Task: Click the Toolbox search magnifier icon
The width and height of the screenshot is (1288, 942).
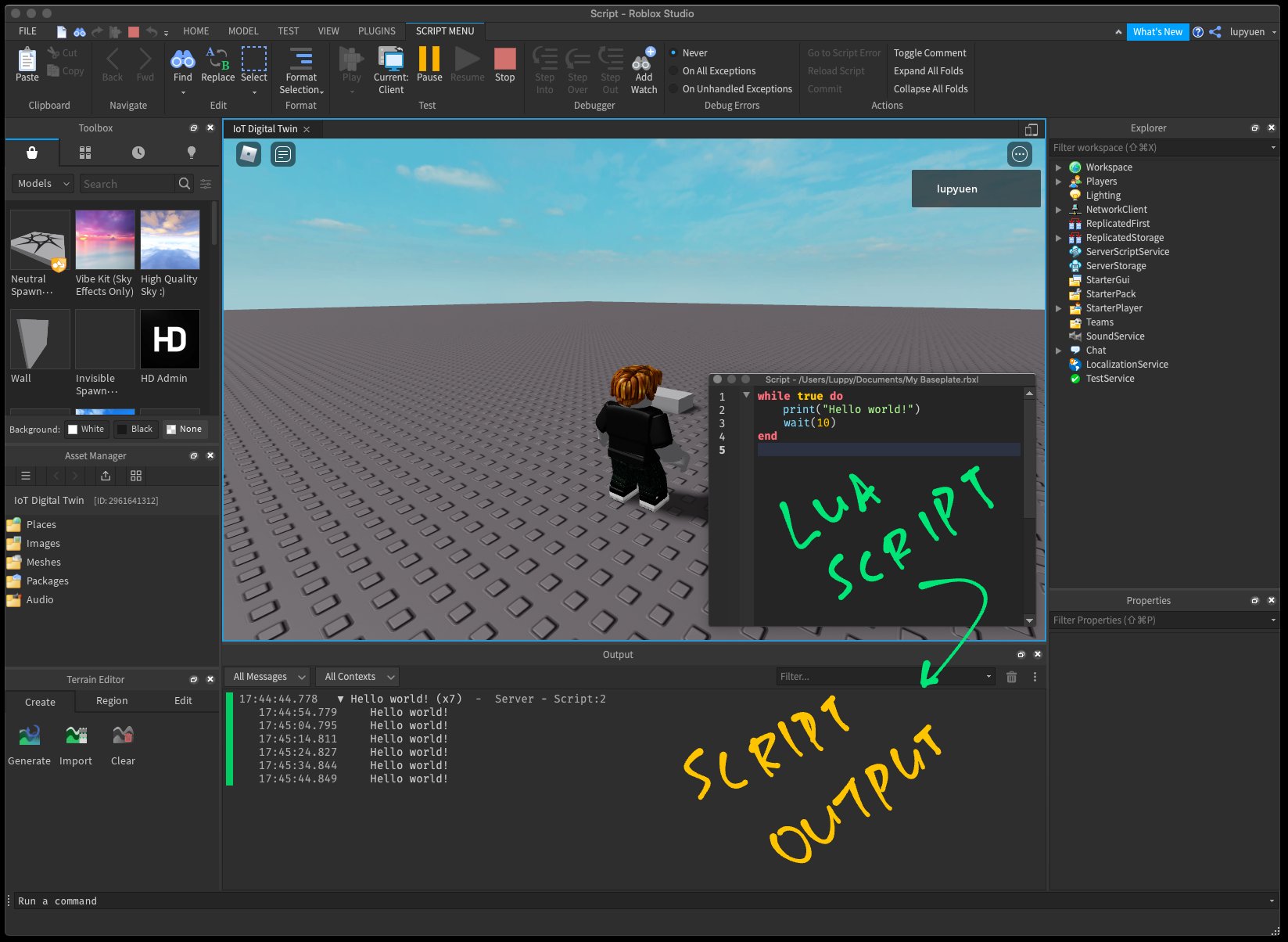Action: click(185, 183)
